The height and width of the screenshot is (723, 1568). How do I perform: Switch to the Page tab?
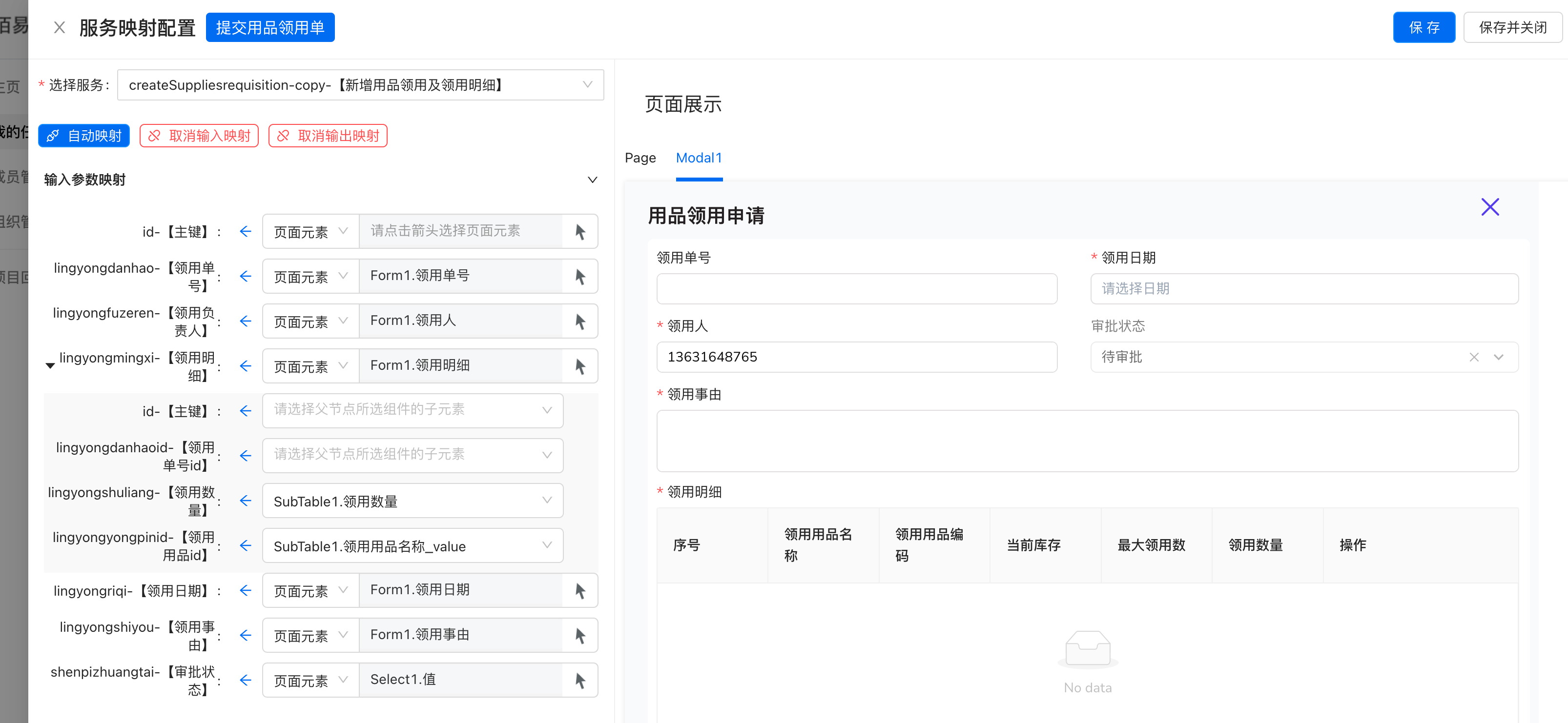click(640, 158)
